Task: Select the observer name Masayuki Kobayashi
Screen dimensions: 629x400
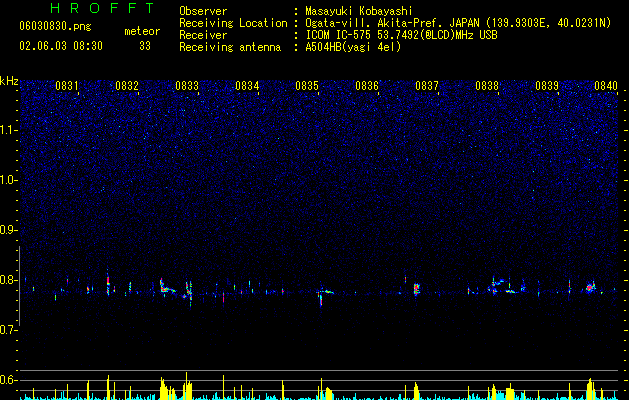Action: pyautogui.click(x=359, y=11)
